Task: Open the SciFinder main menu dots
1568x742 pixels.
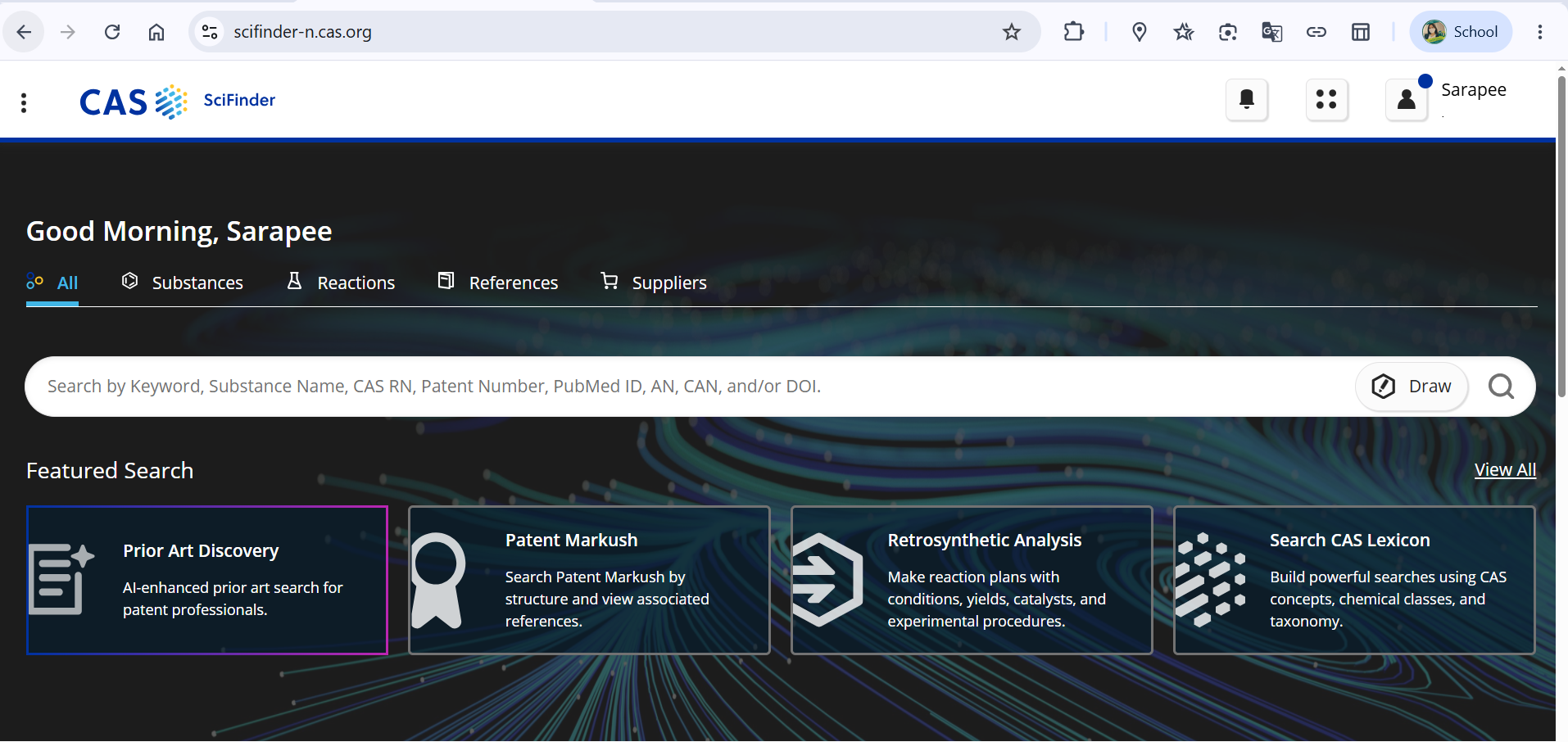Action: [x=24, y=102]
